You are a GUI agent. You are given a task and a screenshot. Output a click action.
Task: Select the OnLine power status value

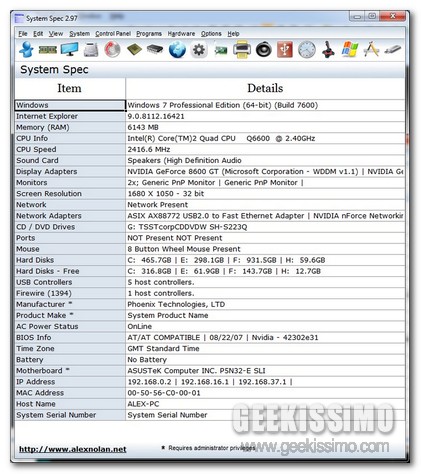[265, 326]
